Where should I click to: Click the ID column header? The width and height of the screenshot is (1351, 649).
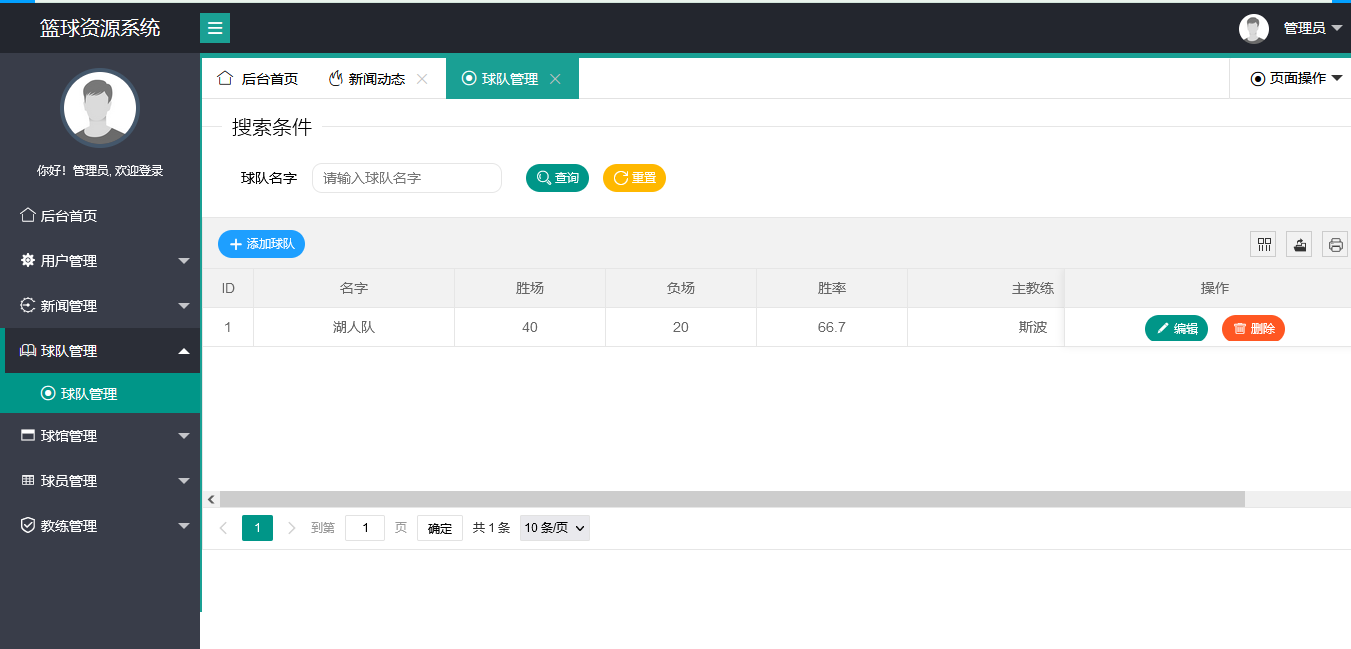pos(228,288)
